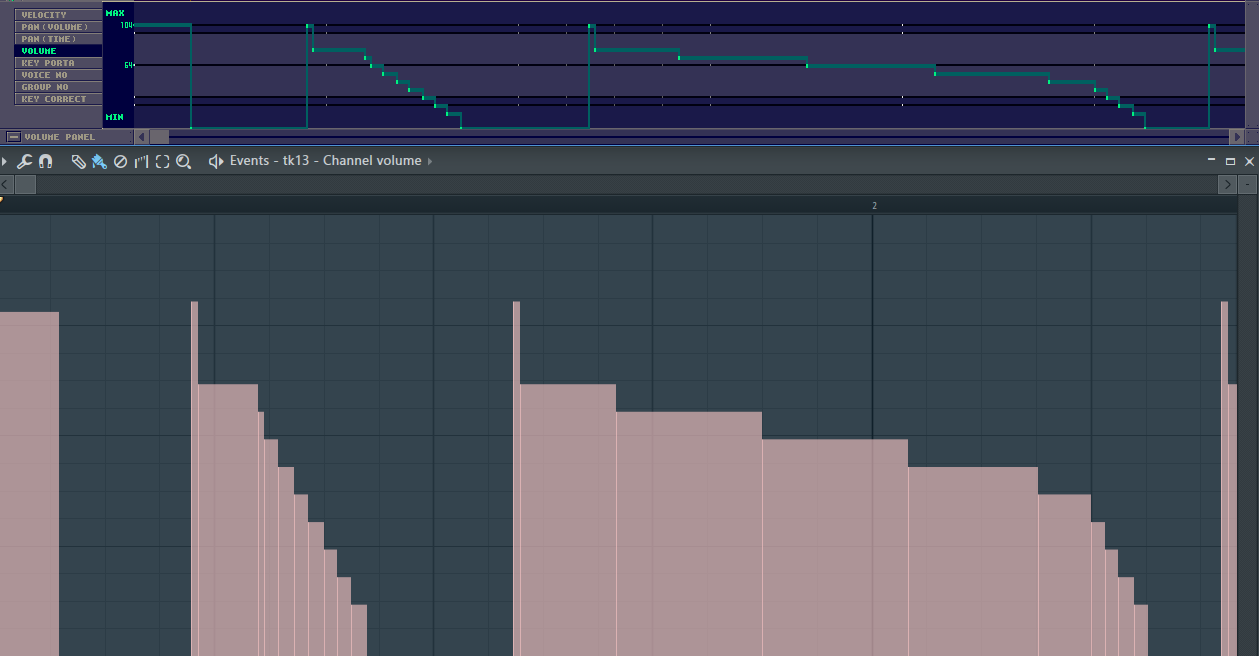Click the MAX label on the volume scale

click(x=115, y=13)
